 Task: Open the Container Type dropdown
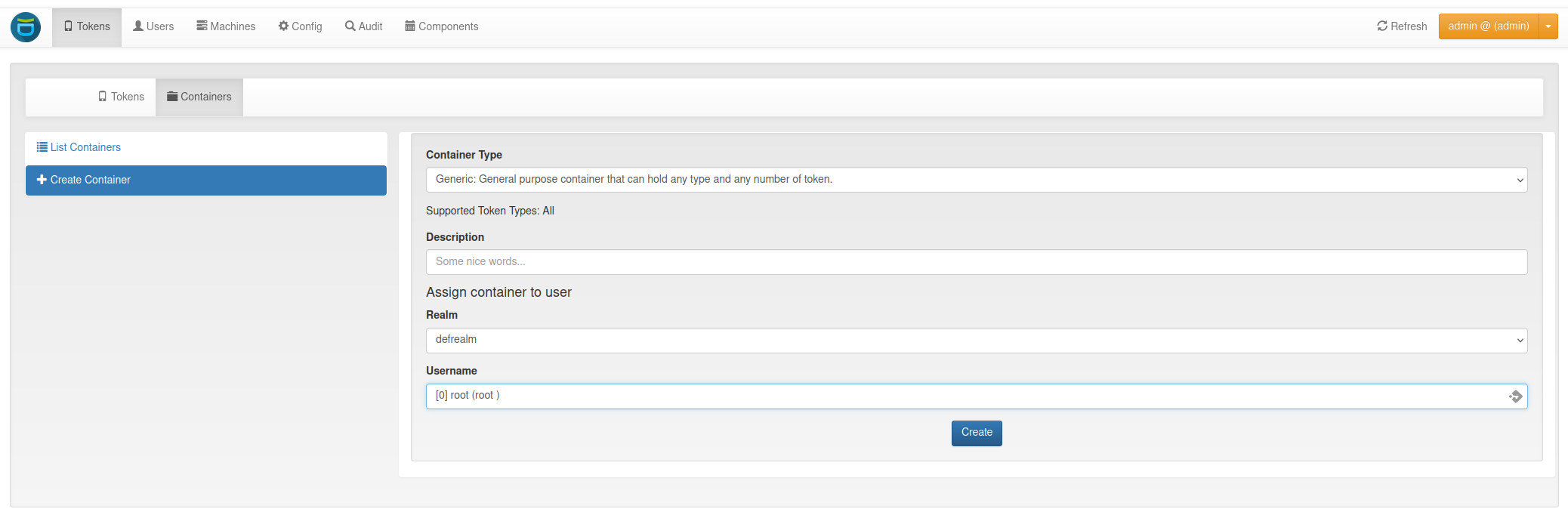tap(977, 180)
